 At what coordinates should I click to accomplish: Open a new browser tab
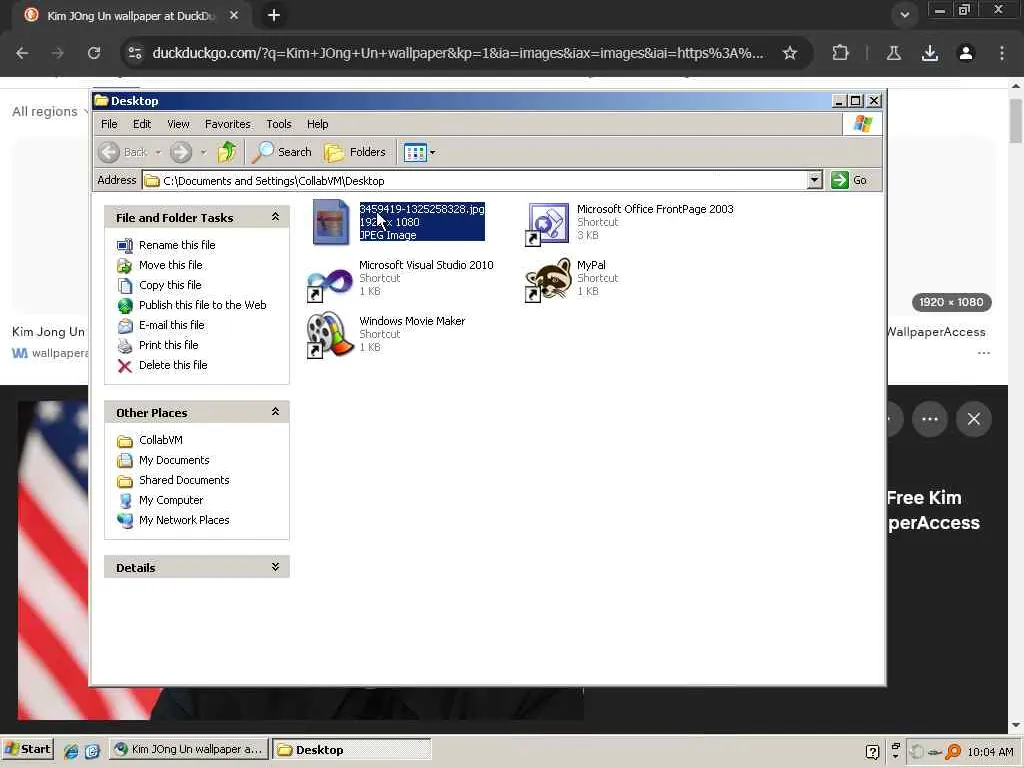coord(274,15)
